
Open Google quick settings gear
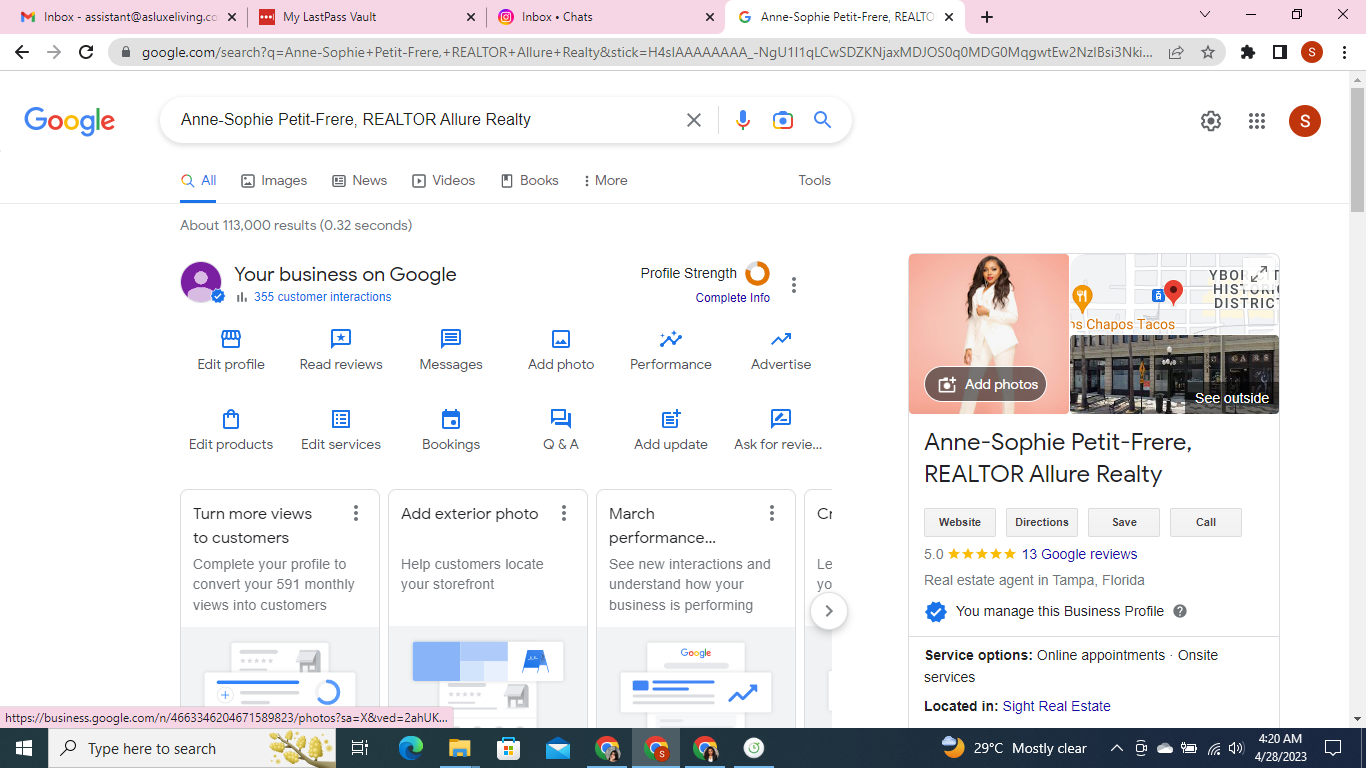(1211, 121)
